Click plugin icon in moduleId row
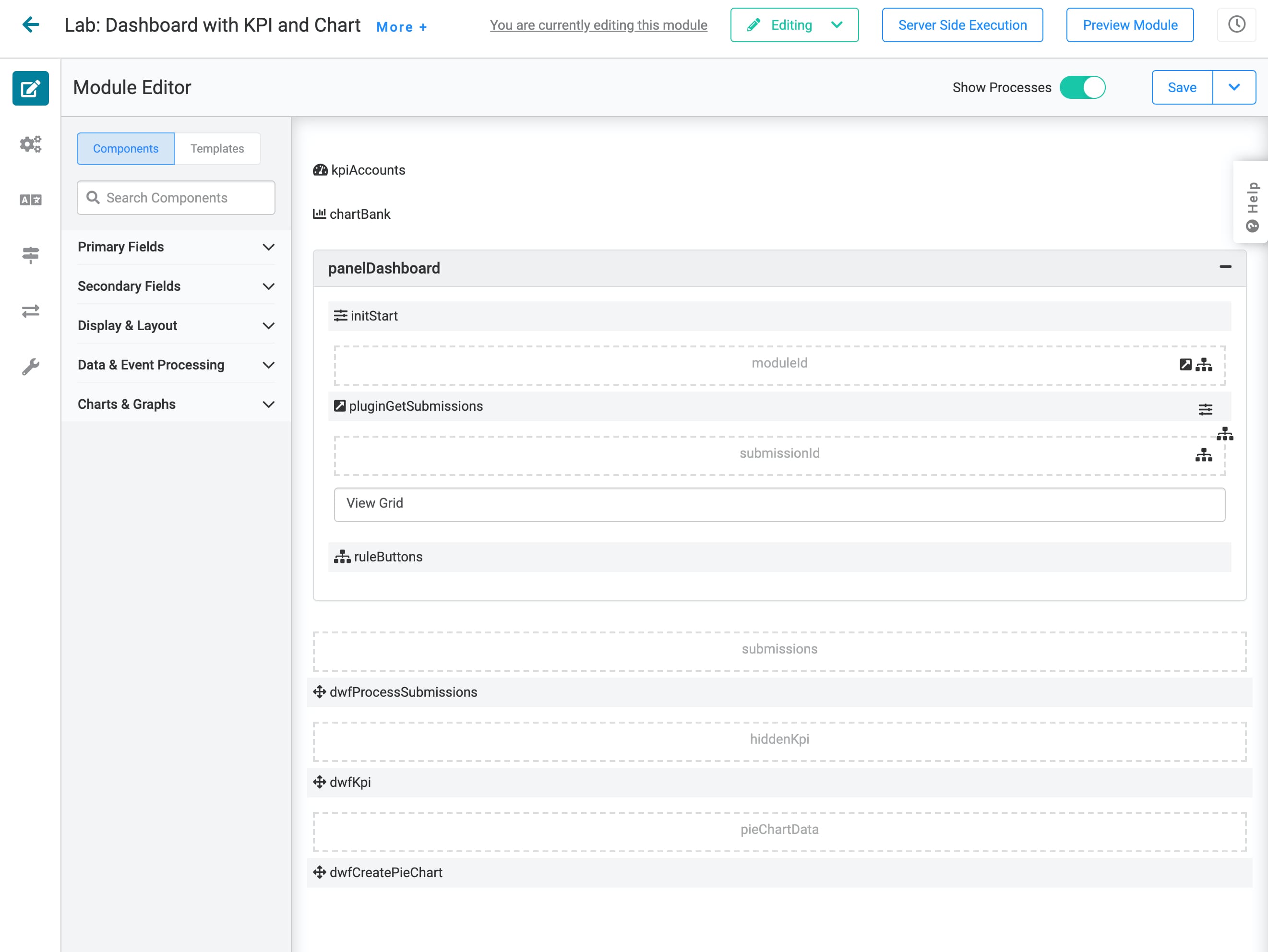Image resolution: width=1268 pixels, height=952 pixels. tap(1185, 365)
